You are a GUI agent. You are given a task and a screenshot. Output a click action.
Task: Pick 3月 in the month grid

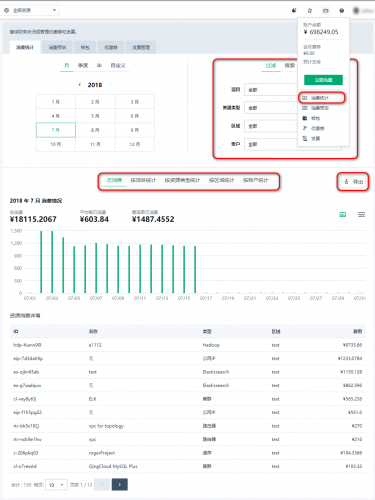(135, 102)
